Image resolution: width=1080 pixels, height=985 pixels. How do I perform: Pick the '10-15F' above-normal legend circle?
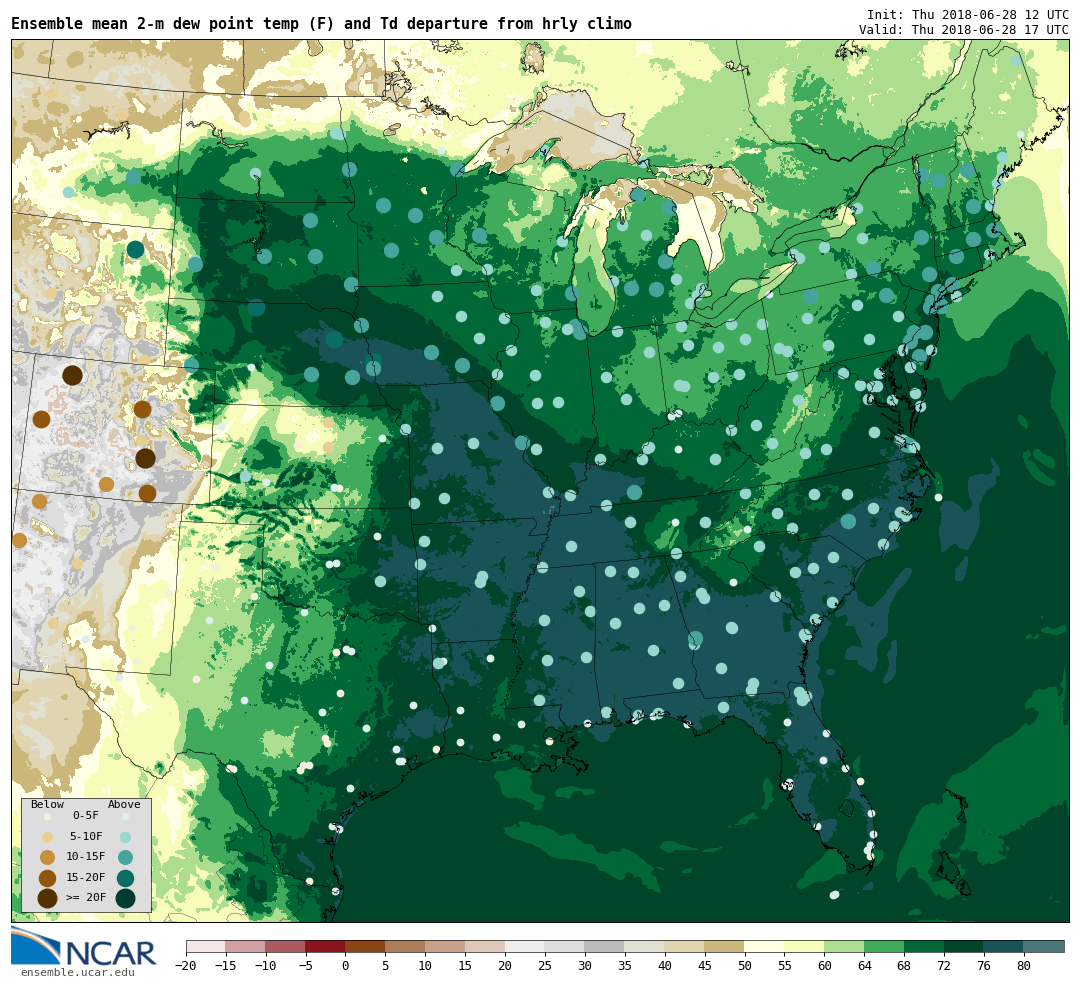click(x=125, y=857)
